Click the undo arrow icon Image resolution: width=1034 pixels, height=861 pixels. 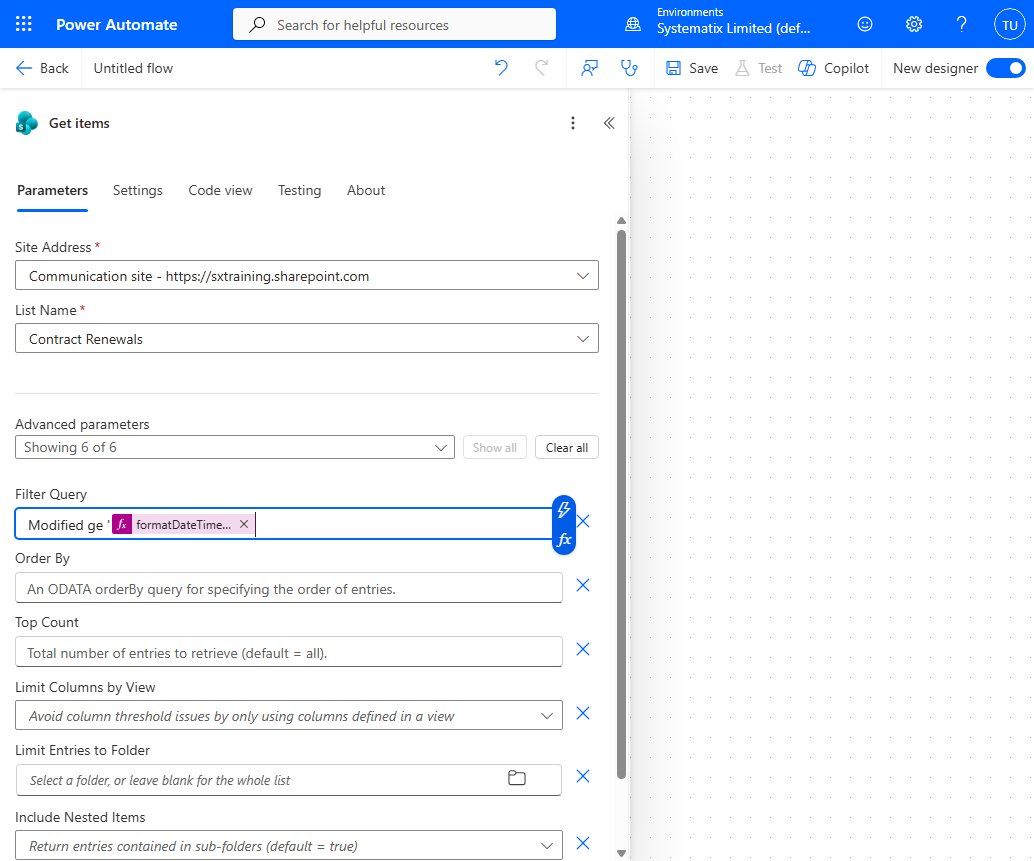[x=501, y=68]
